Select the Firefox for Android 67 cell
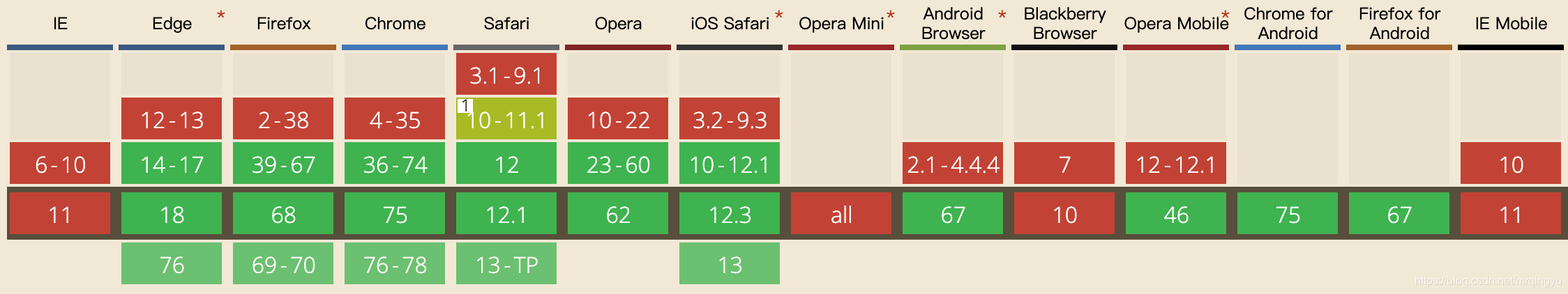1568x294 pixels. [x=1399, y=213]
